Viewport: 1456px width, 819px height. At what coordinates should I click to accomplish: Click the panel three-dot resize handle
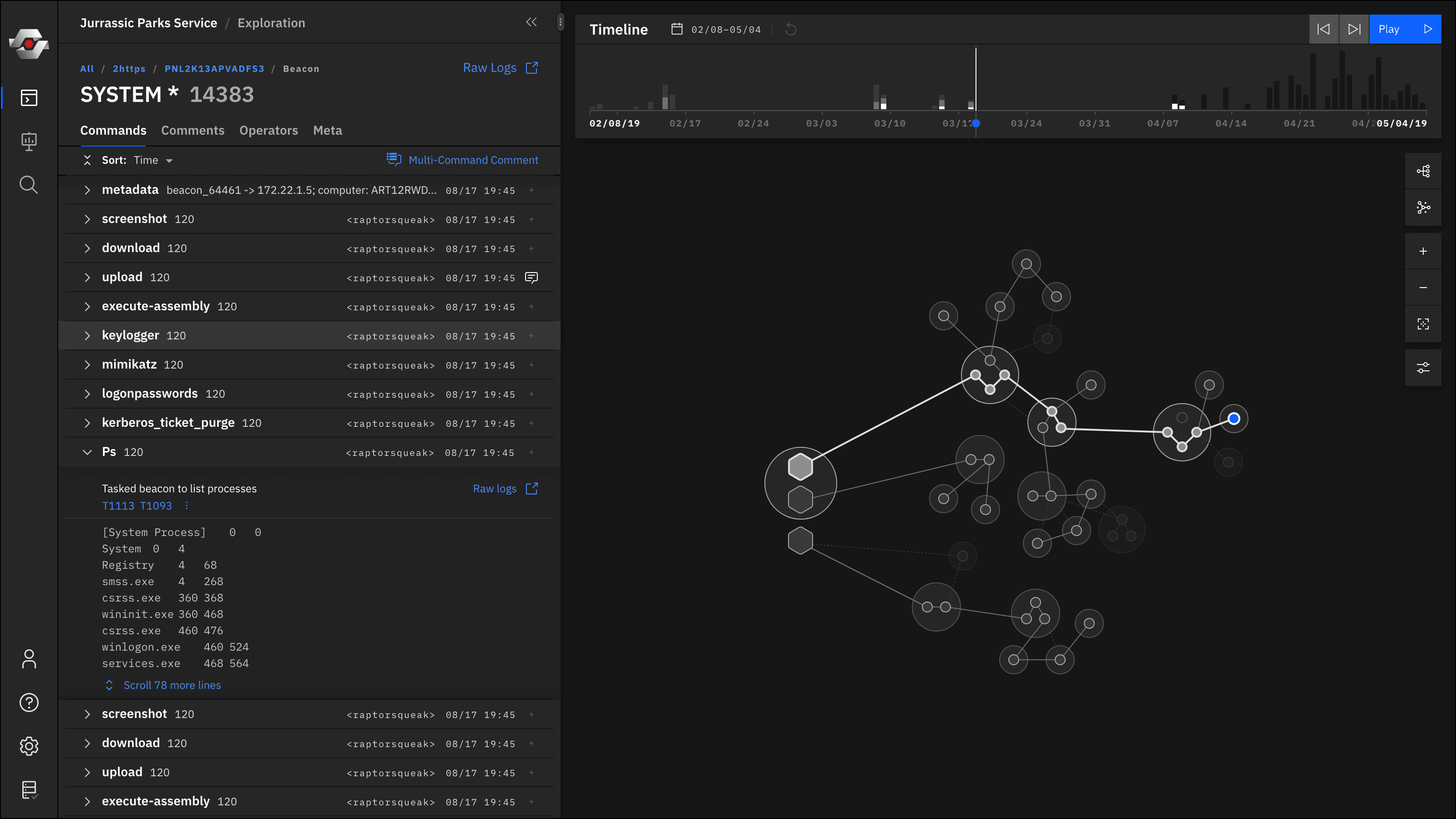[560, 22]
